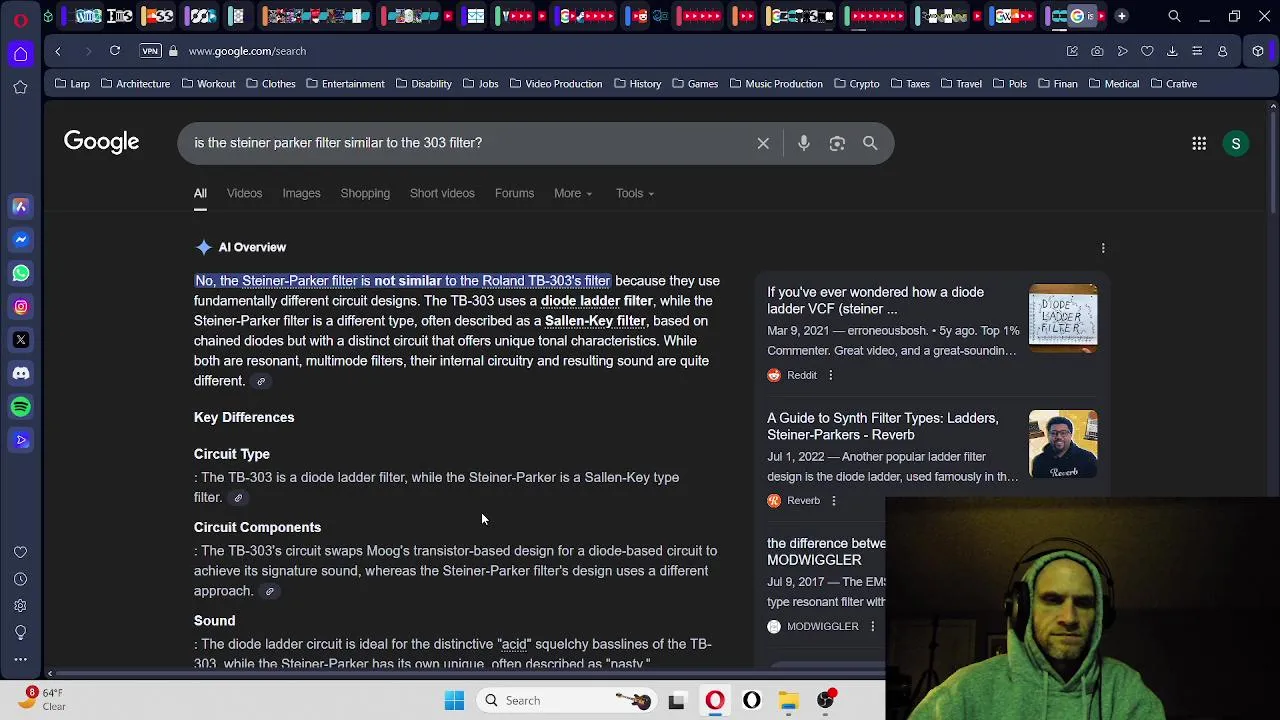Open the sidebar player icon below Spotify
The width and height of the screenshot is (1280, 720).
pos(20,440)
